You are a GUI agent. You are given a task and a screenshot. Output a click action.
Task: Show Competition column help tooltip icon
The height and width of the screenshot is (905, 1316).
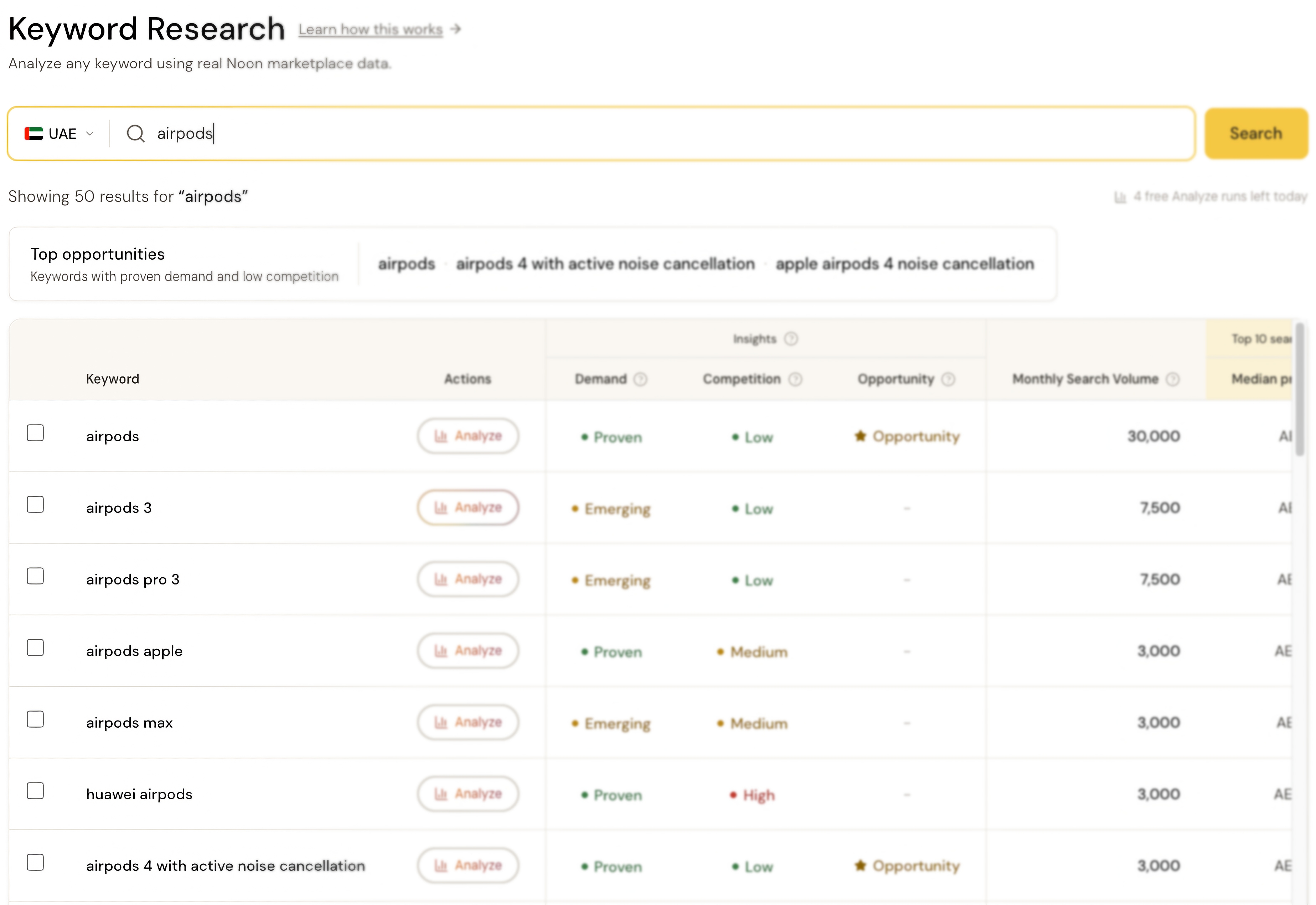point(795,379)
